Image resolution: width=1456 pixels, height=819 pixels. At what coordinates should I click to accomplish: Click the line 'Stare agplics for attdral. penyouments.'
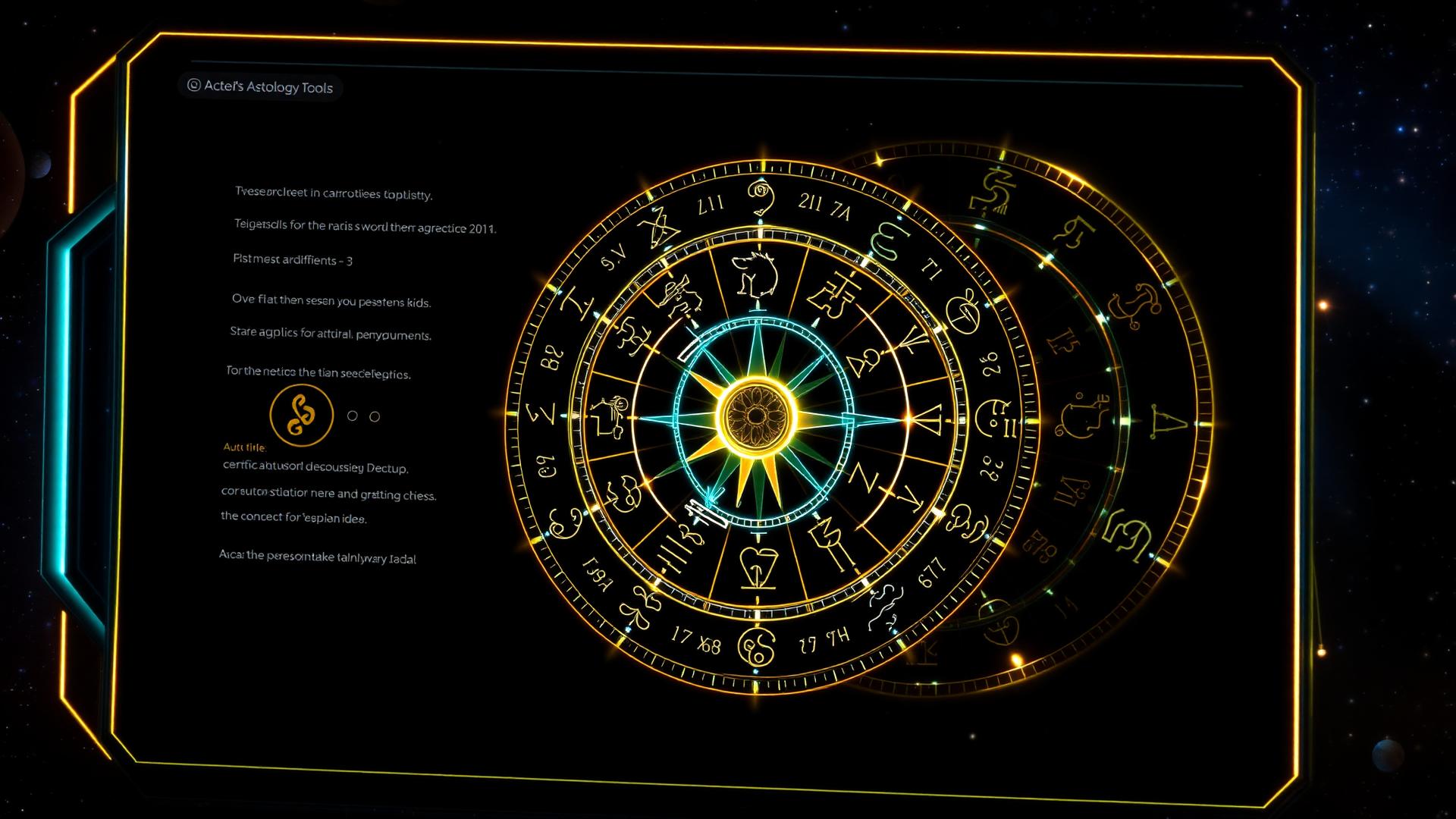[x=331, y=333]
